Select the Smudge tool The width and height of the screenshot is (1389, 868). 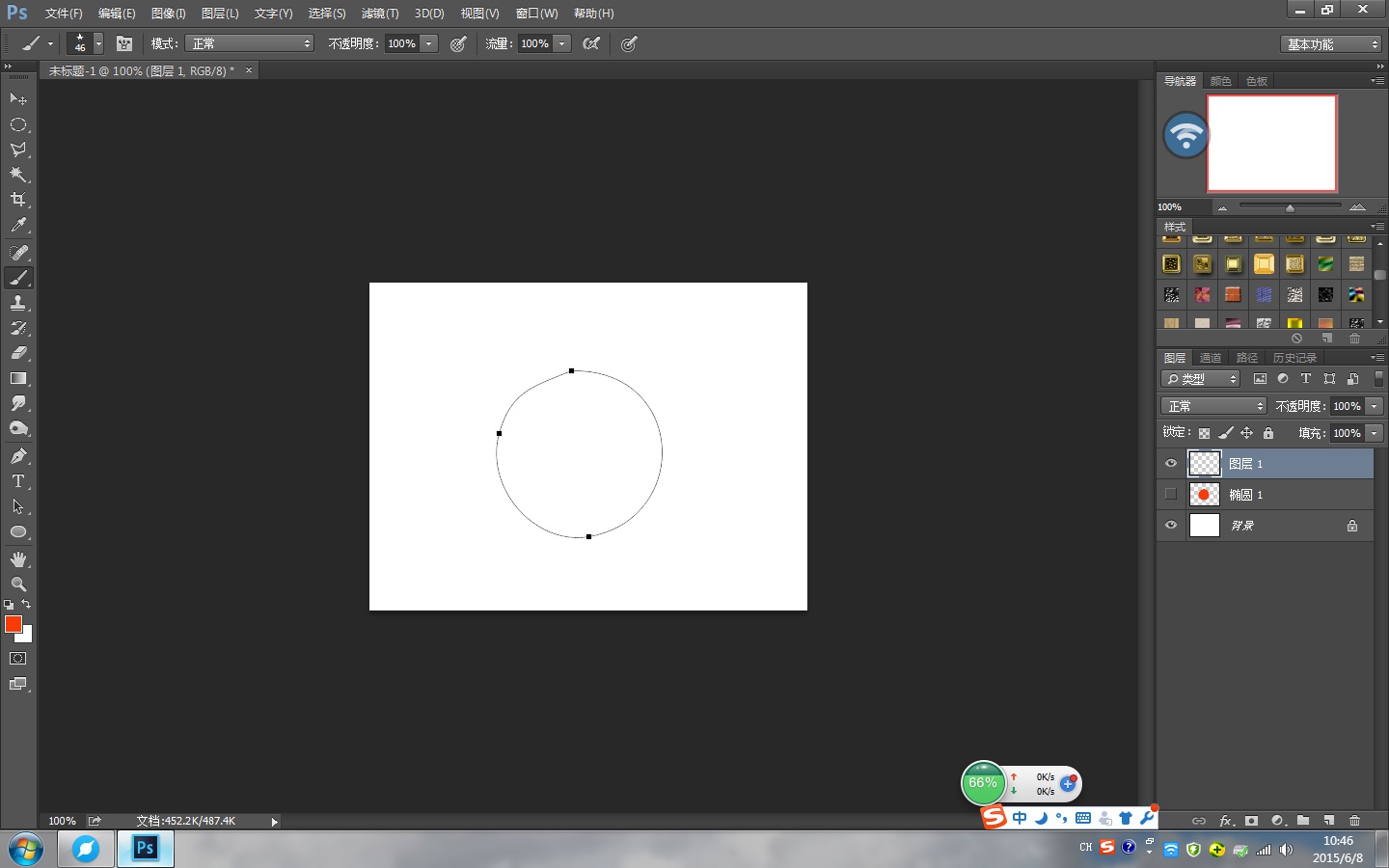click(x=18, y=403)
